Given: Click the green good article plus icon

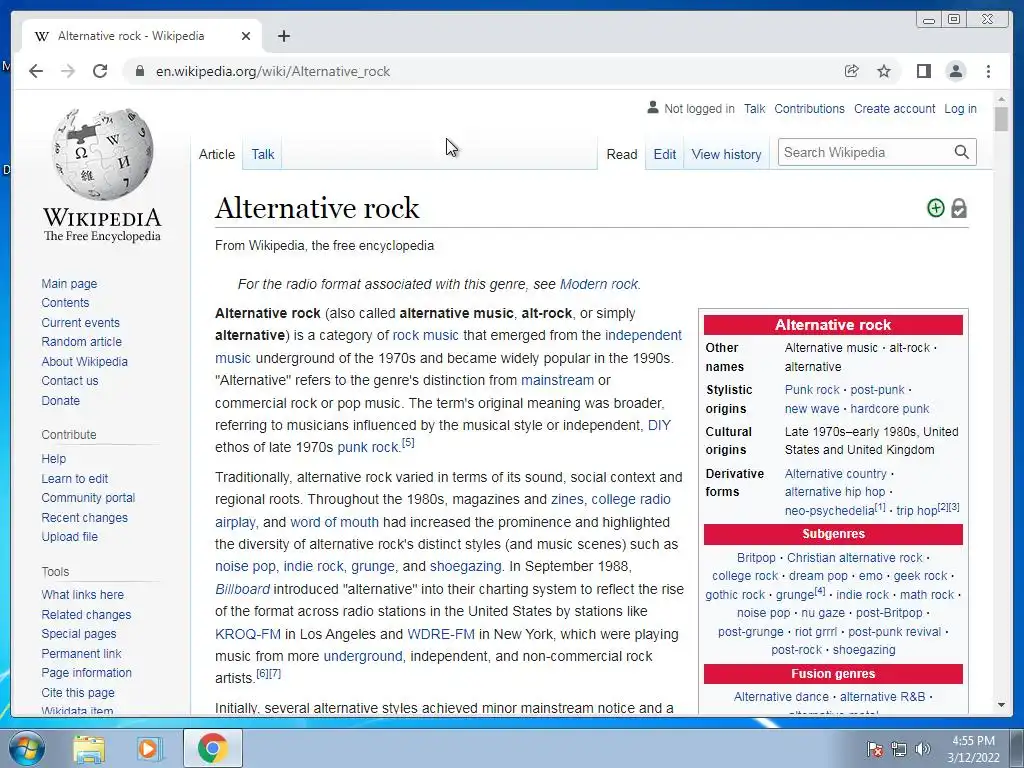Looking at the screenshot, I should click(x=935, y=208).
